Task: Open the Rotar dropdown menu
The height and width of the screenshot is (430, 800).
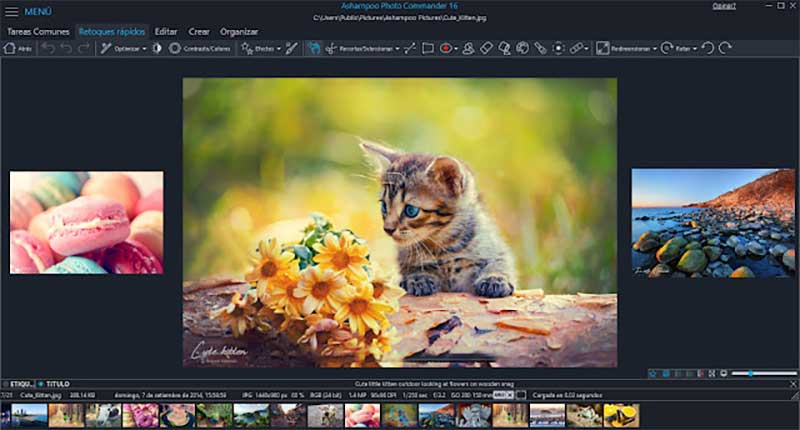Action: click(681, 48)
